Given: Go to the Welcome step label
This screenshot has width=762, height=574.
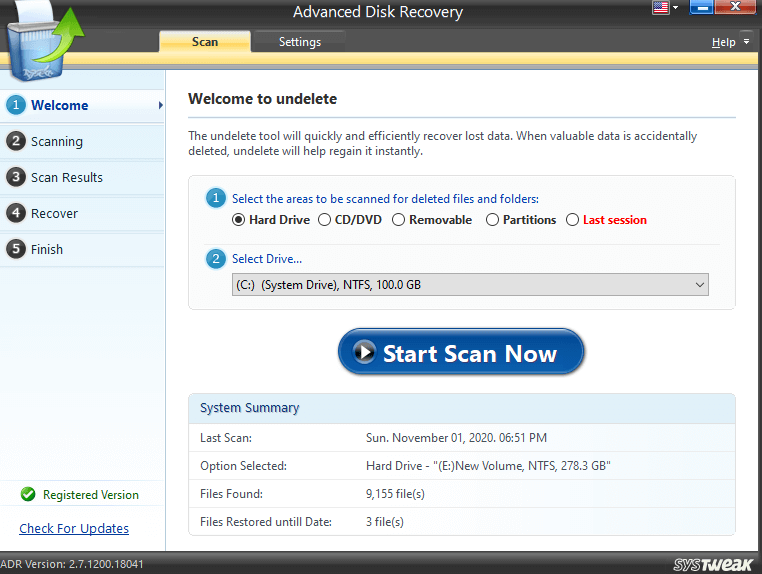Looking at the screenshot, I should 60,105.
